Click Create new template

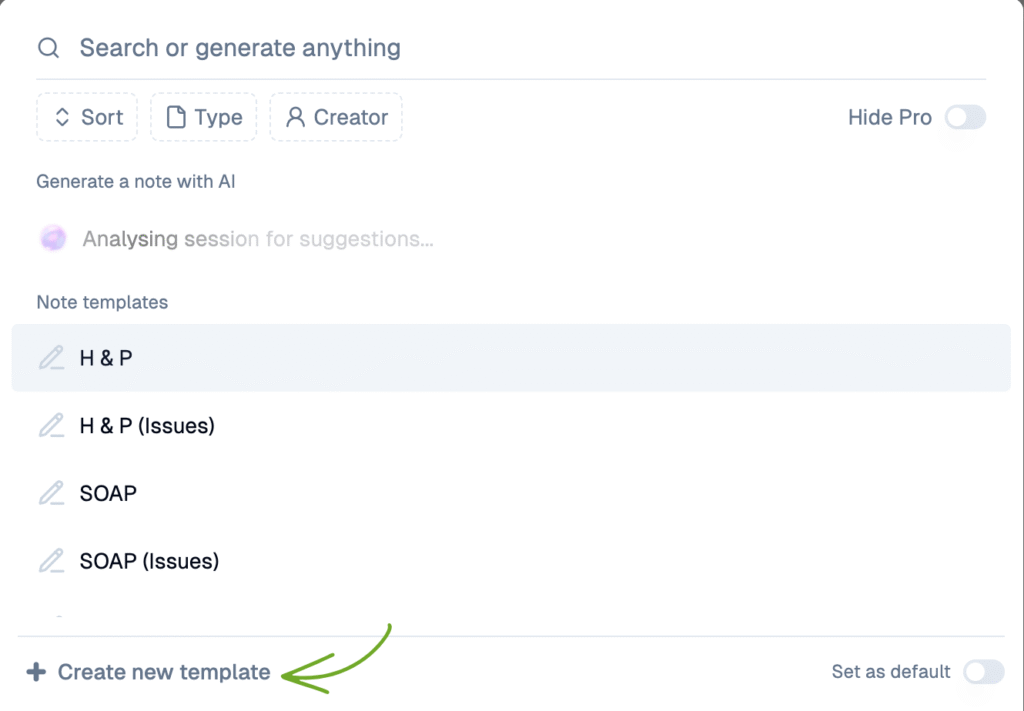163,672
